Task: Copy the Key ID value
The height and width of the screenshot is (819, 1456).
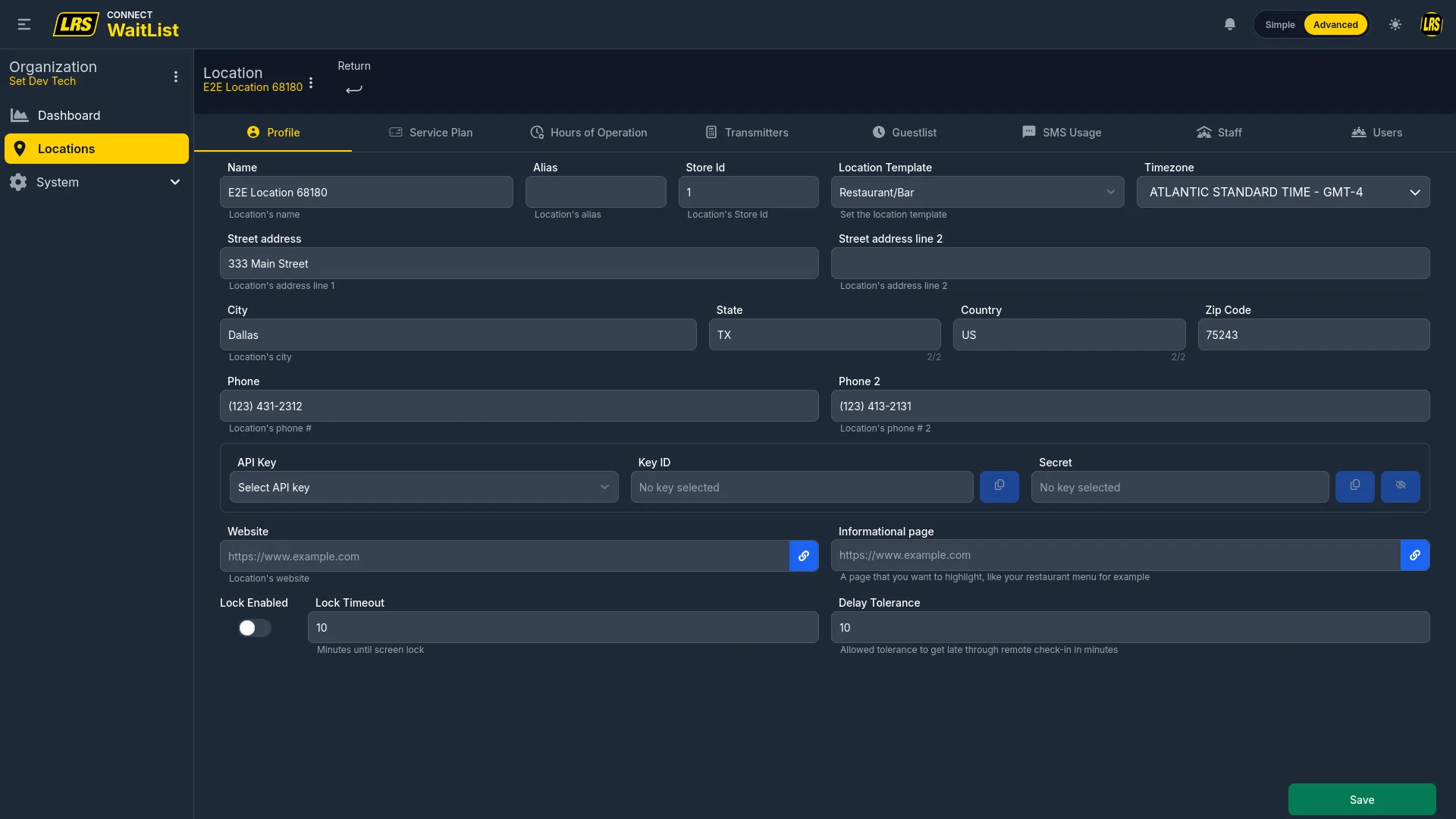Action: (999, 486)
